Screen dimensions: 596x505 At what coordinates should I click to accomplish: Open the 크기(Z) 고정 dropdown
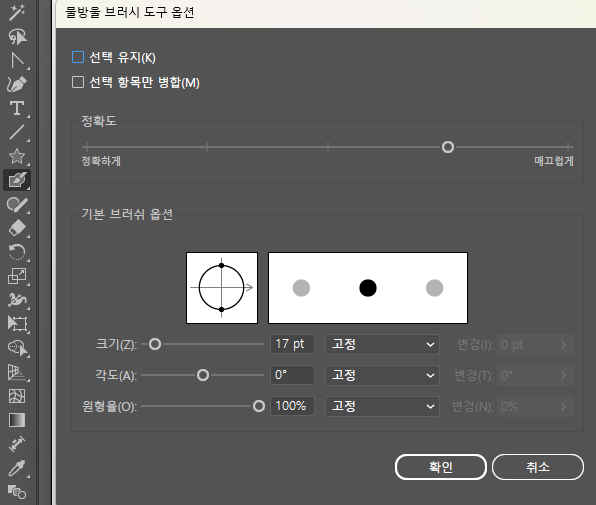pyautogui.click(x=382, y=344)
